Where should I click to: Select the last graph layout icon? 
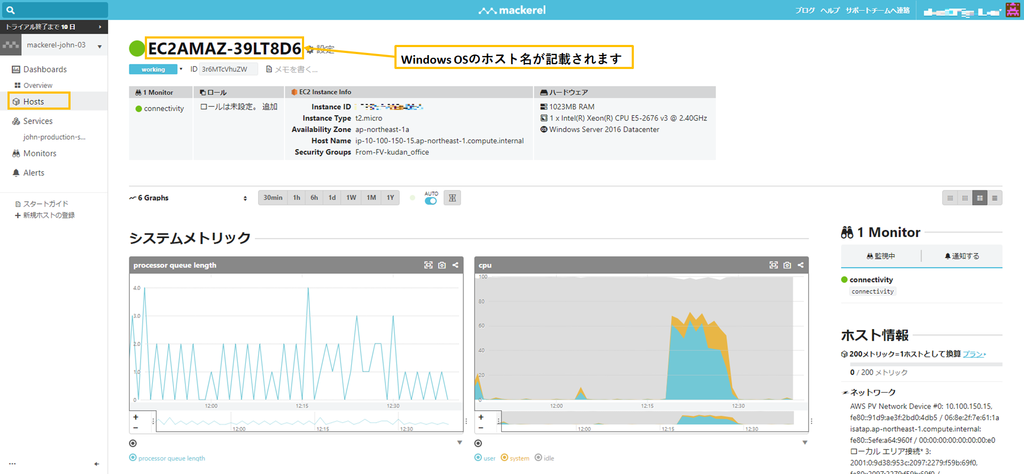pos(995,198)
